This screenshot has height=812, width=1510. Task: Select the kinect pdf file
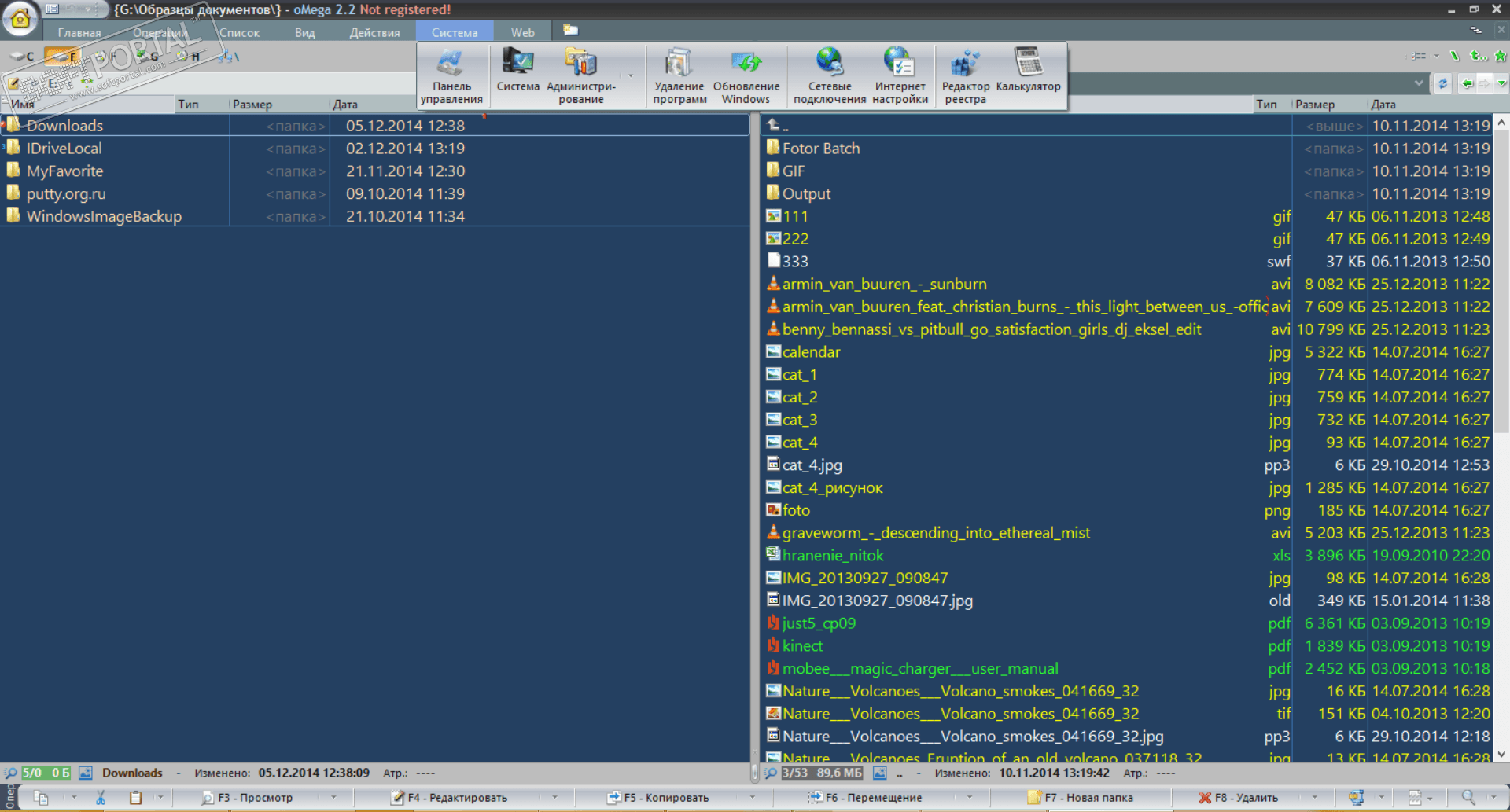pyautogui.click(x=1128, y=646)
